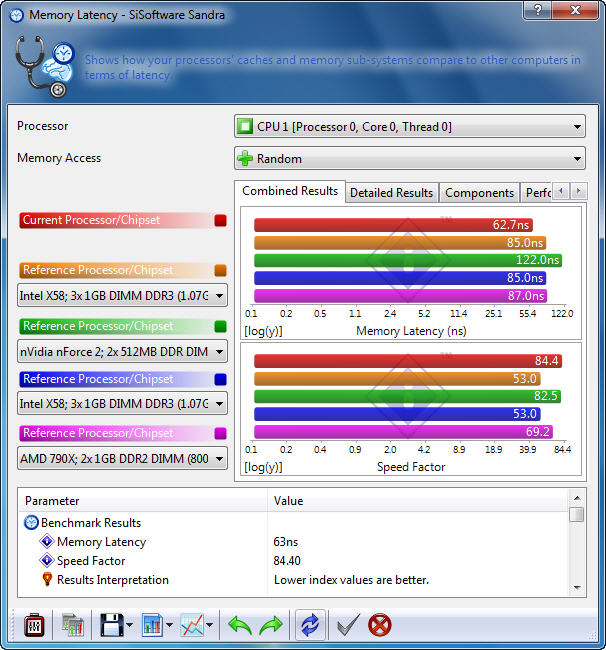Open the nVidia nForce 2 dropdown
Image resolution: width=606 pixels, height=650 pixels.
pyautogui.click(x=122, y=352)
